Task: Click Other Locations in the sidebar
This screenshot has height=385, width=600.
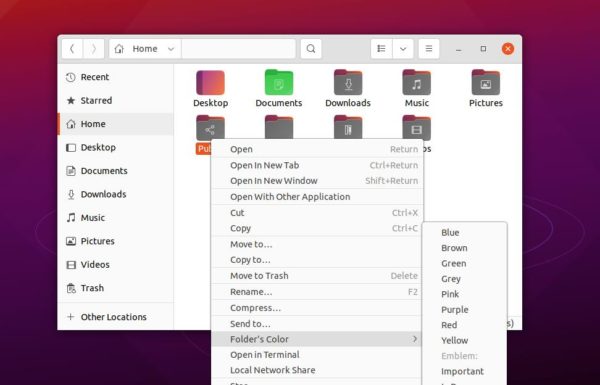Action: click(116, 317)
